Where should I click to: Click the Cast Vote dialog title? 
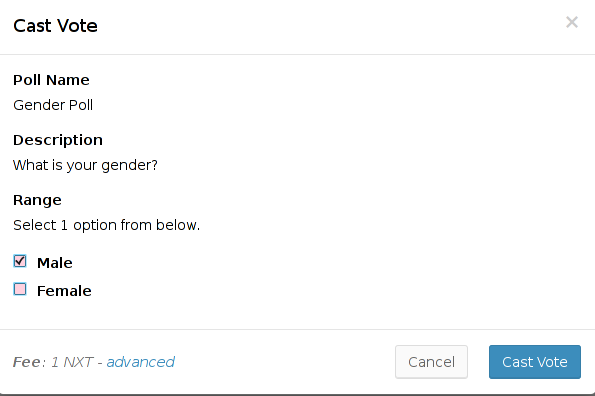pos(55,26)
